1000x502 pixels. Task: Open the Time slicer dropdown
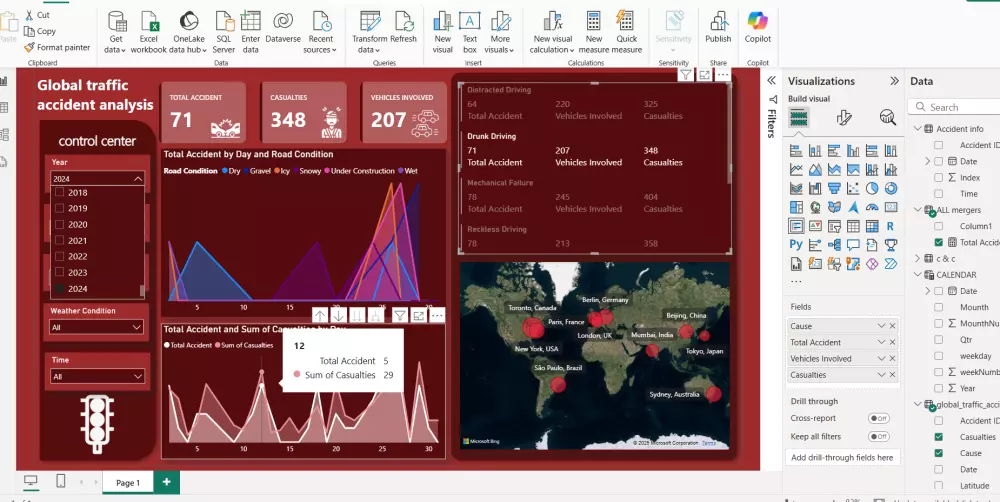96,376
